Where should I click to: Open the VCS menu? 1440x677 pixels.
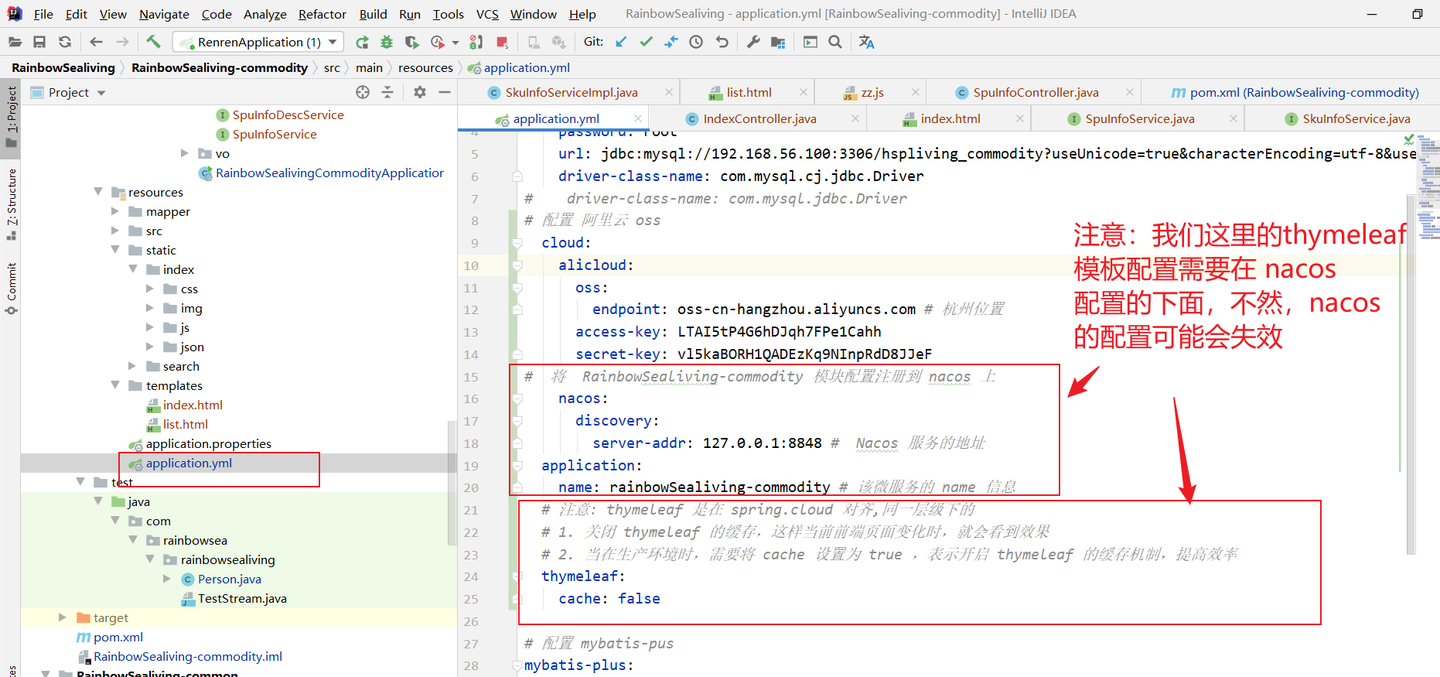[489, 14]
